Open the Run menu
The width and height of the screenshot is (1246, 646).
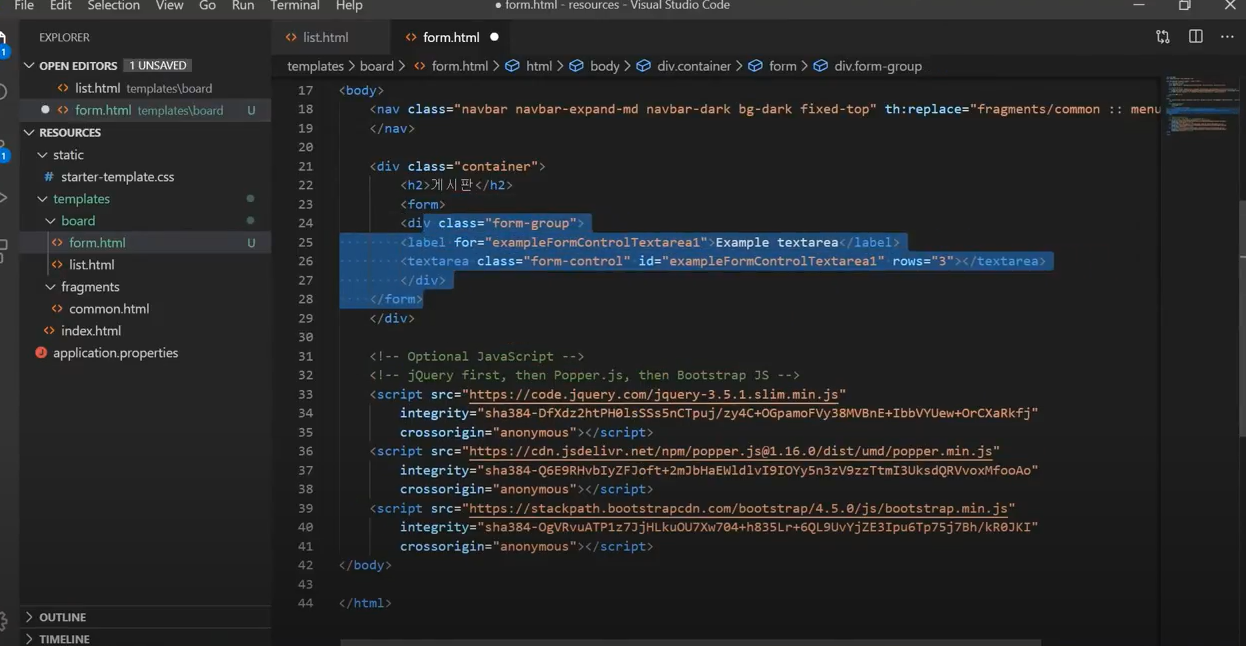242,6
